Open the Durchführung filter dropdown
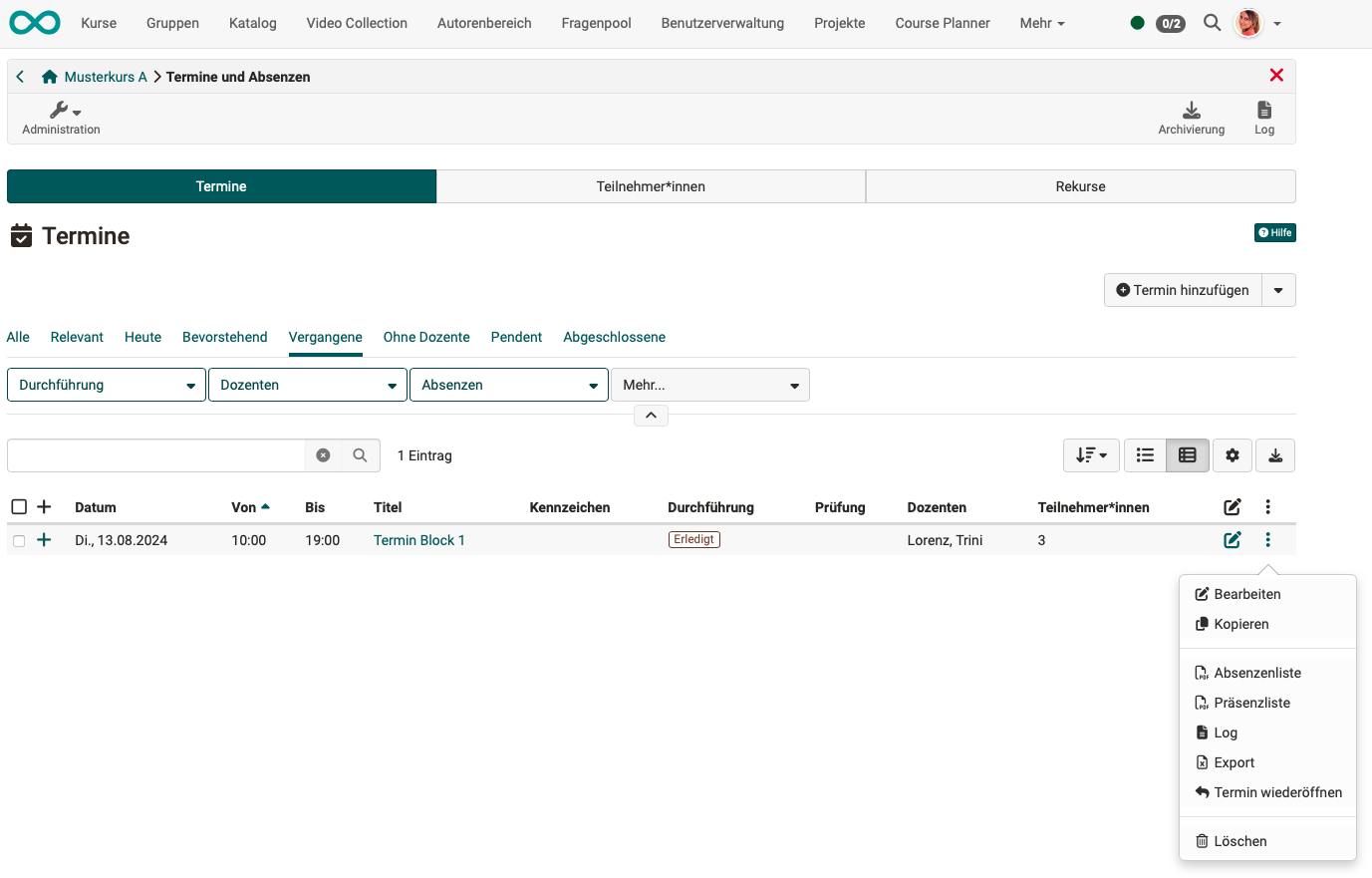Screen dimensions: 1372x878 107,385
